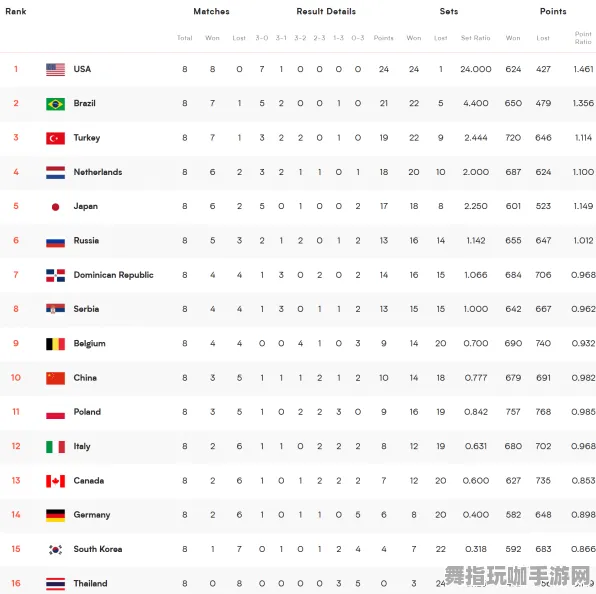Open the Thailand team name link
Image resolution: width=596 pixels, height=594 pixels.
(x=90, y=583)
